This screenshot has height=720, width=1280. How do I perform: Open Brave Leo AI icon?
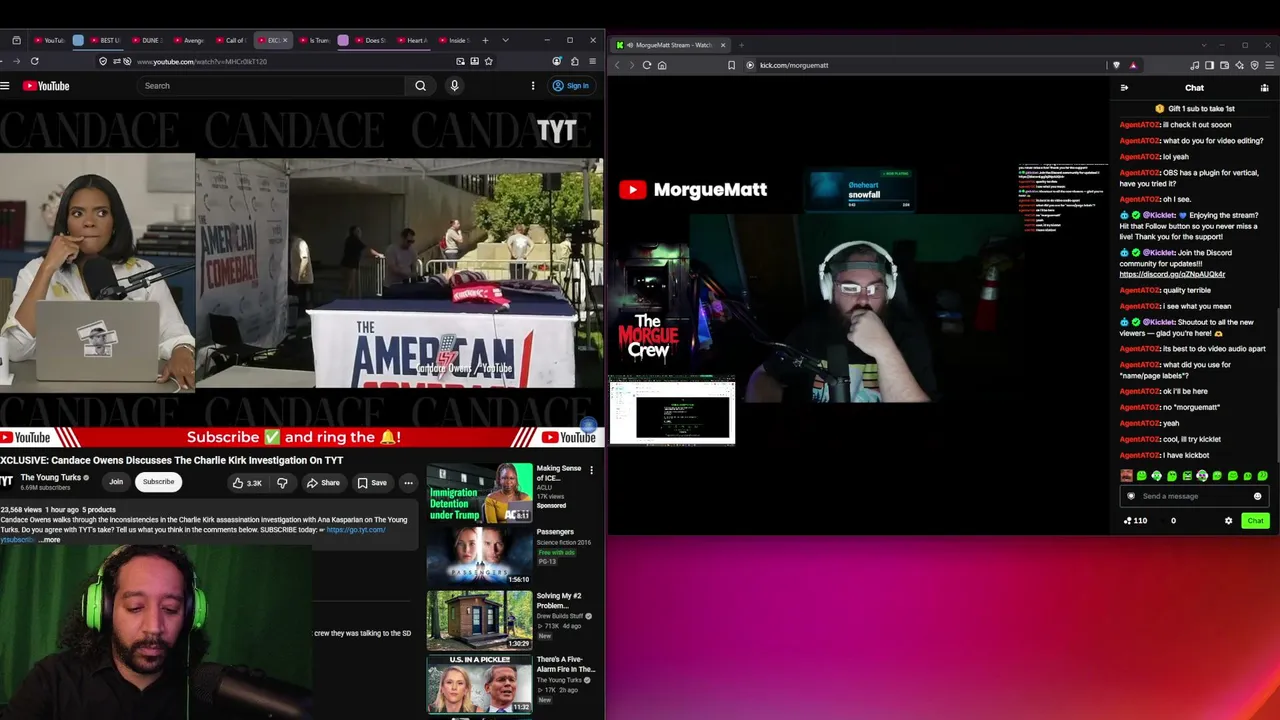[x=1239, y=65]
